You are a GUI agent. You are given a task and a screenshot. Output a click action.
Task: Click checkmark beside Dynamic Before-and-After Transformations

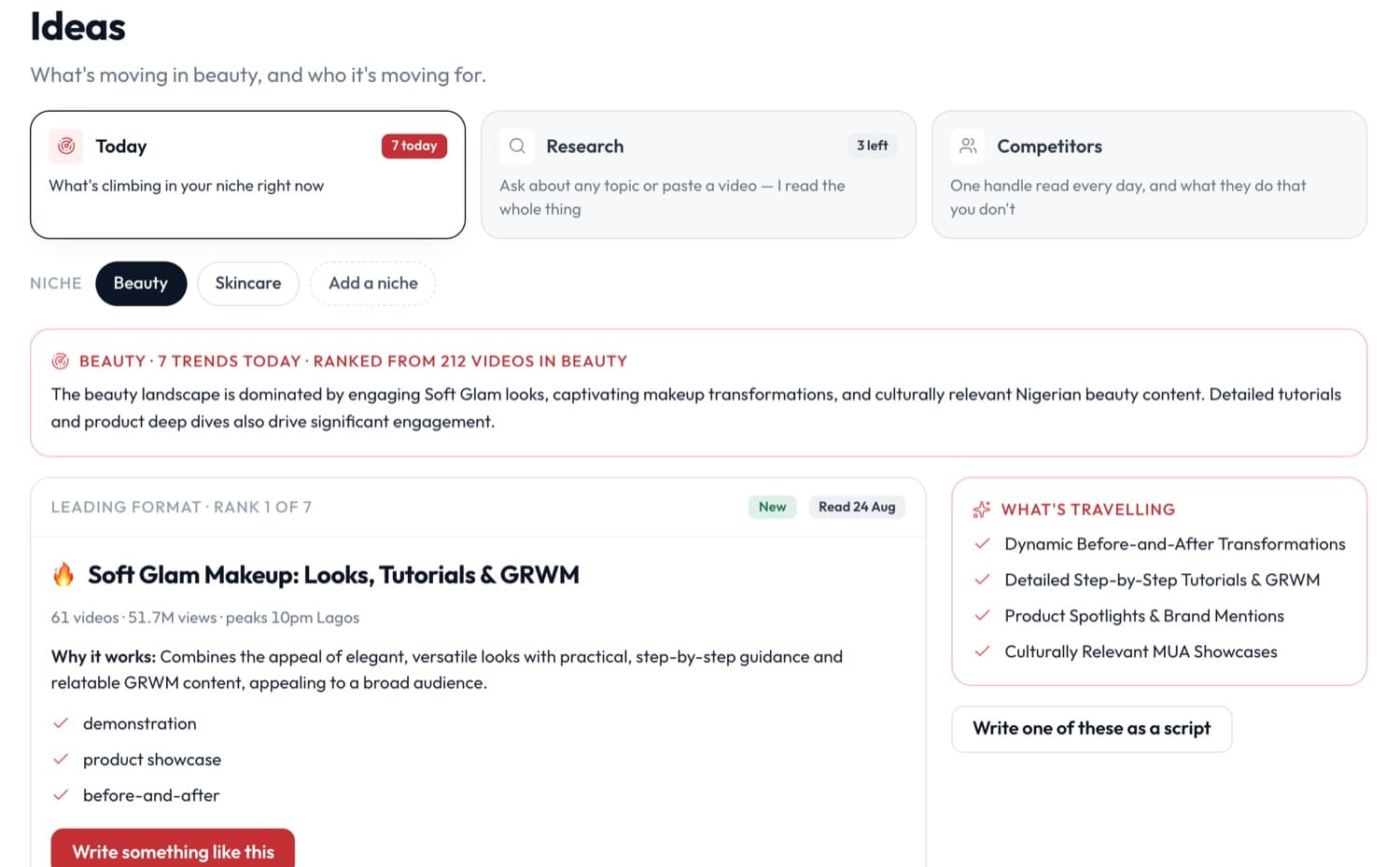982,543
